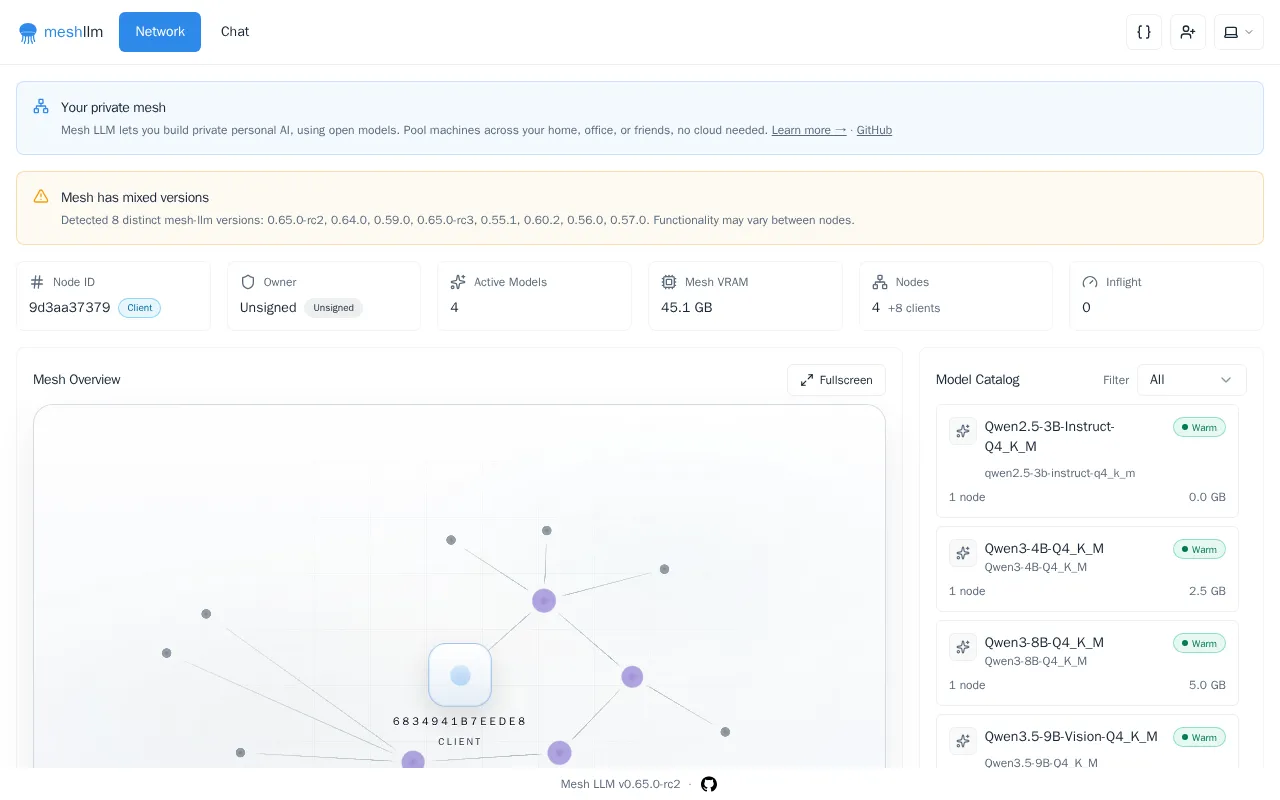The height and width of the screenshot is (800, 1280).
Task: Click the Unsigned owner badge
Action: pyautogui.click(x=333, y=308)
